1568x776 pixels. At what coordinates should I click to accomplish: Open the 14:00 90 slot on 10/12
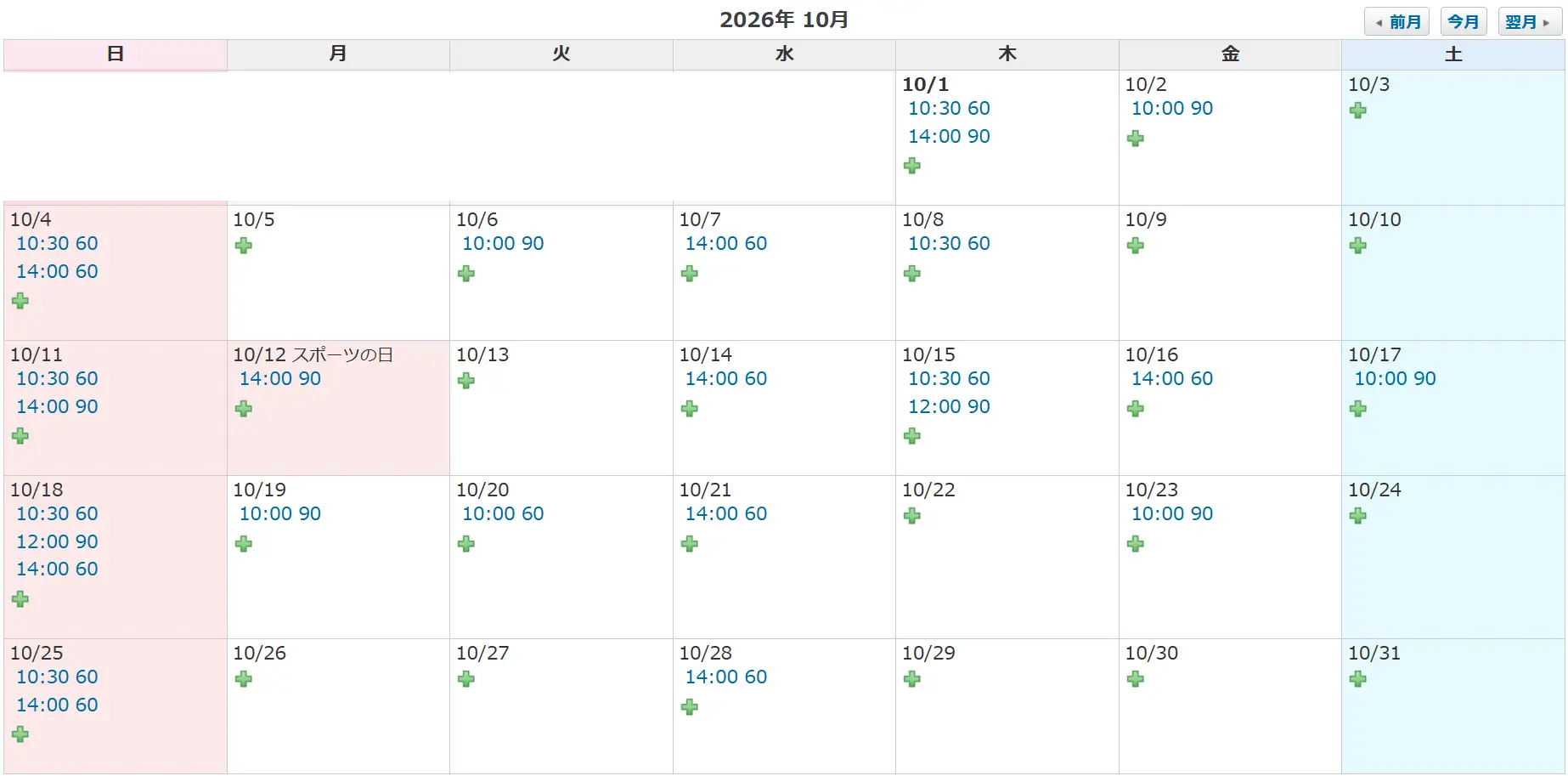279,379
